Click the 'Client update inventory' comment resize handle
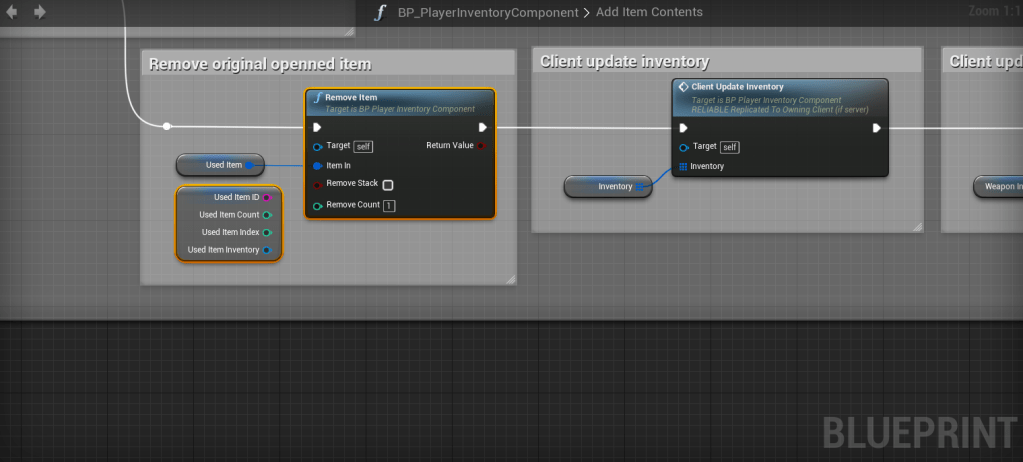The height and width of the screenshot is (462, 1023). 916,227
